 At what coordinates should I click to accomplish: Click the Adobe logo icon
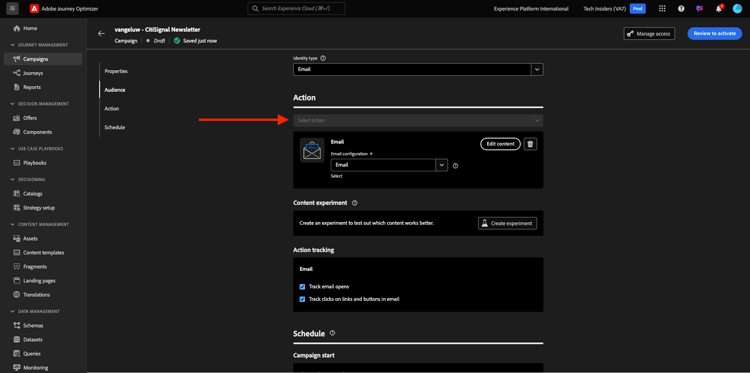coord(34,8)
